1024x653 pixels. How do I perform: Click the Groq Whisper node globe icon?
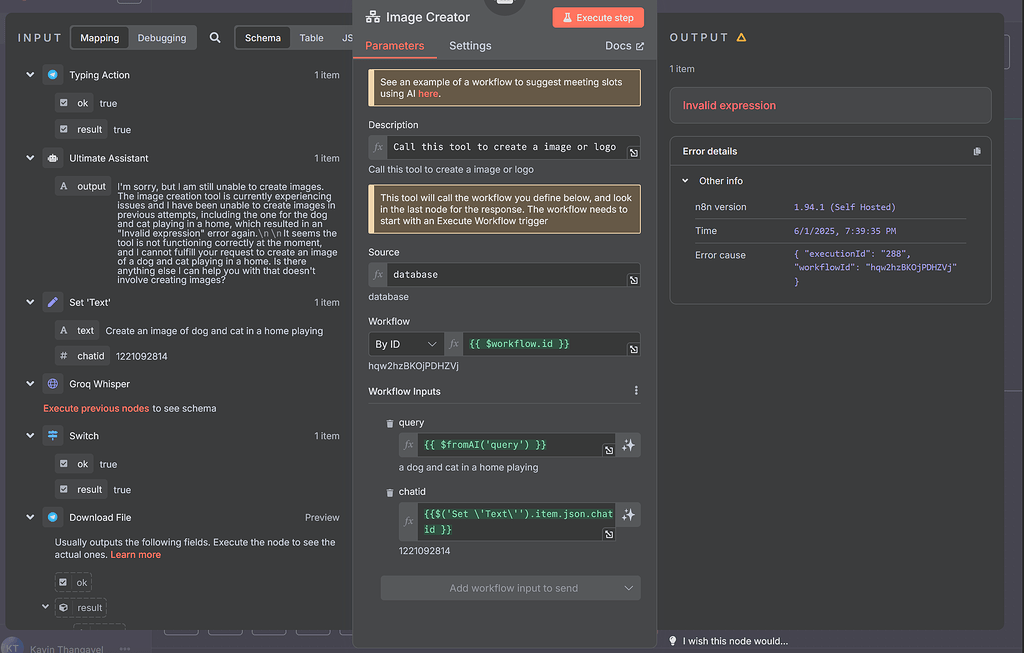(52, 383)
